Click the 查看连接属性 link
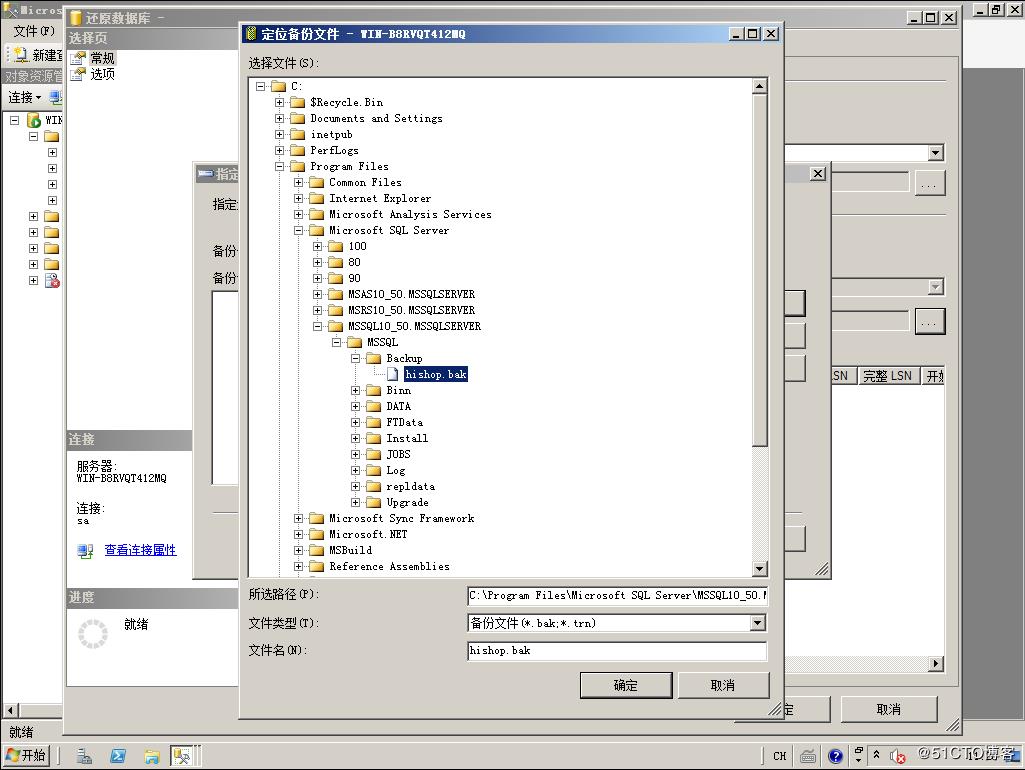The width and height of the screenshot is (1025, 770). point(140,550)
